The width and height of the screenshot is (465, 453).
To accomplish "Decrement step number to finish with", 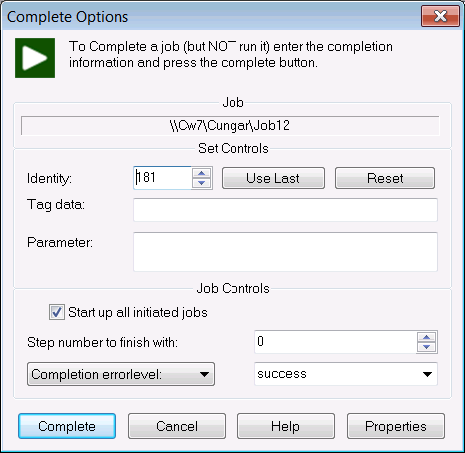I will click(x=426, y=347).
